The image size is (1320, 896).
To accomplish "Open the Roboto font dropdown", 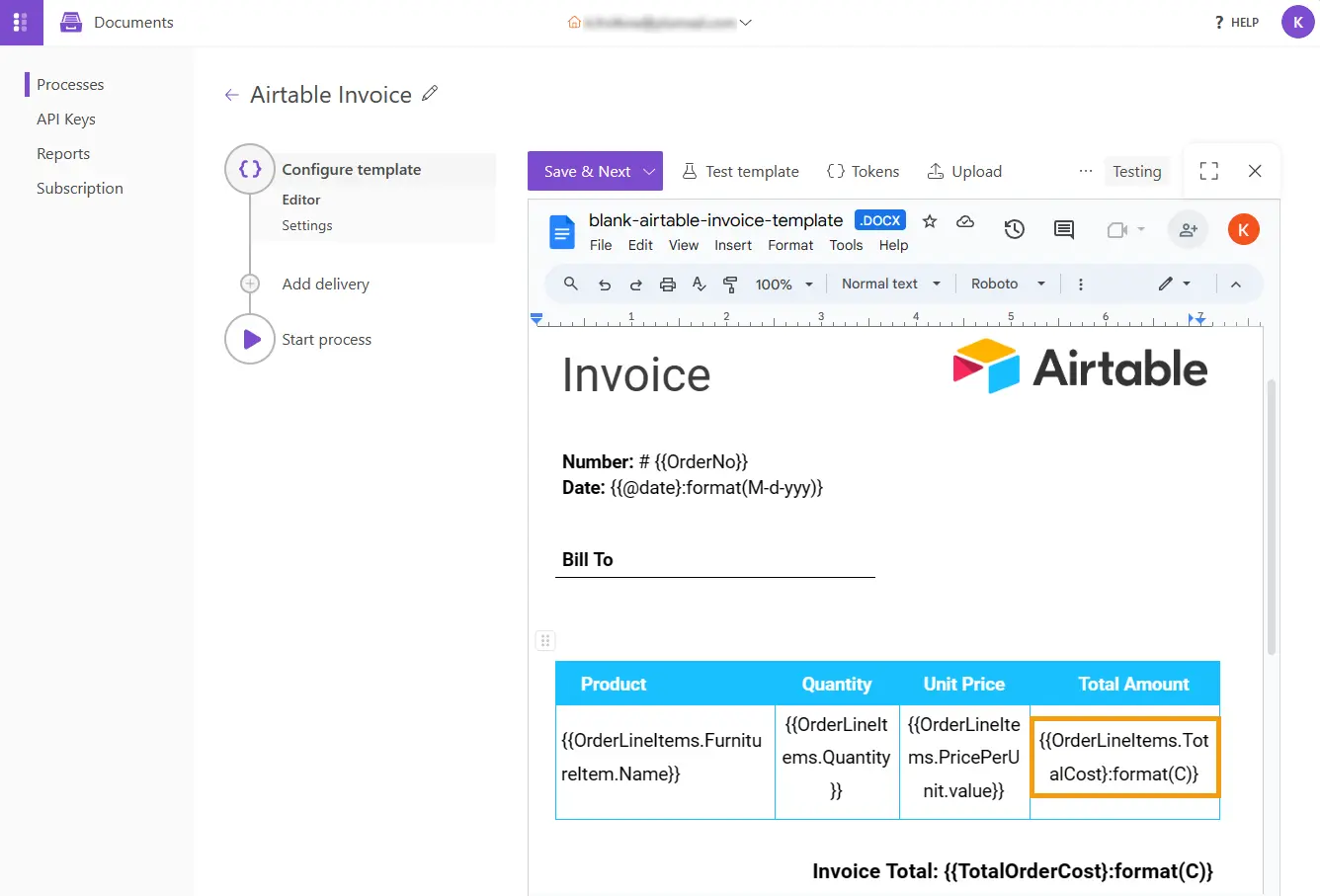I will 1008,284.
